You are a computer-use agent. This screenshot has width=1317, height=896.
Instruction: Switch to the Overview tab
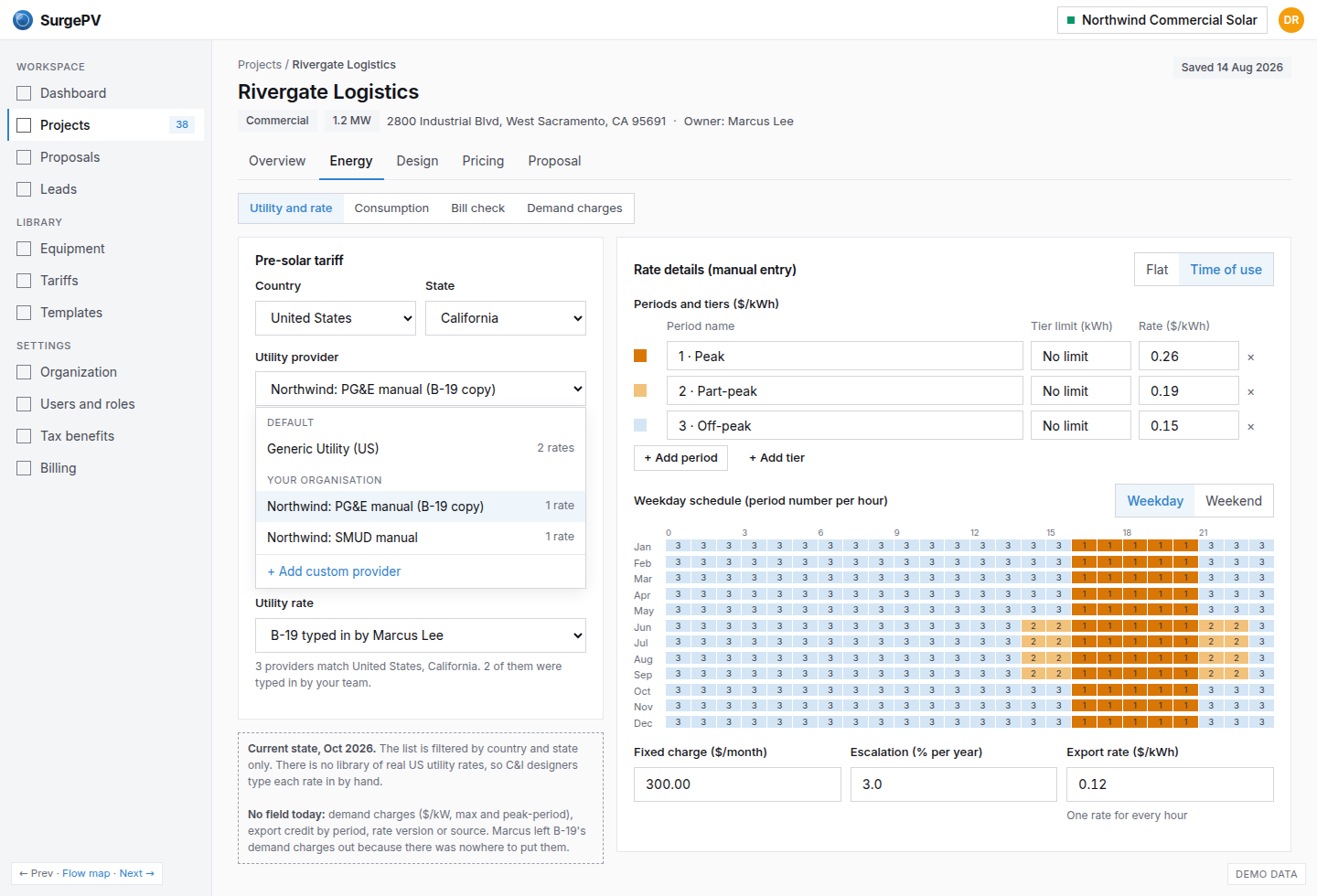pos(277,161)
